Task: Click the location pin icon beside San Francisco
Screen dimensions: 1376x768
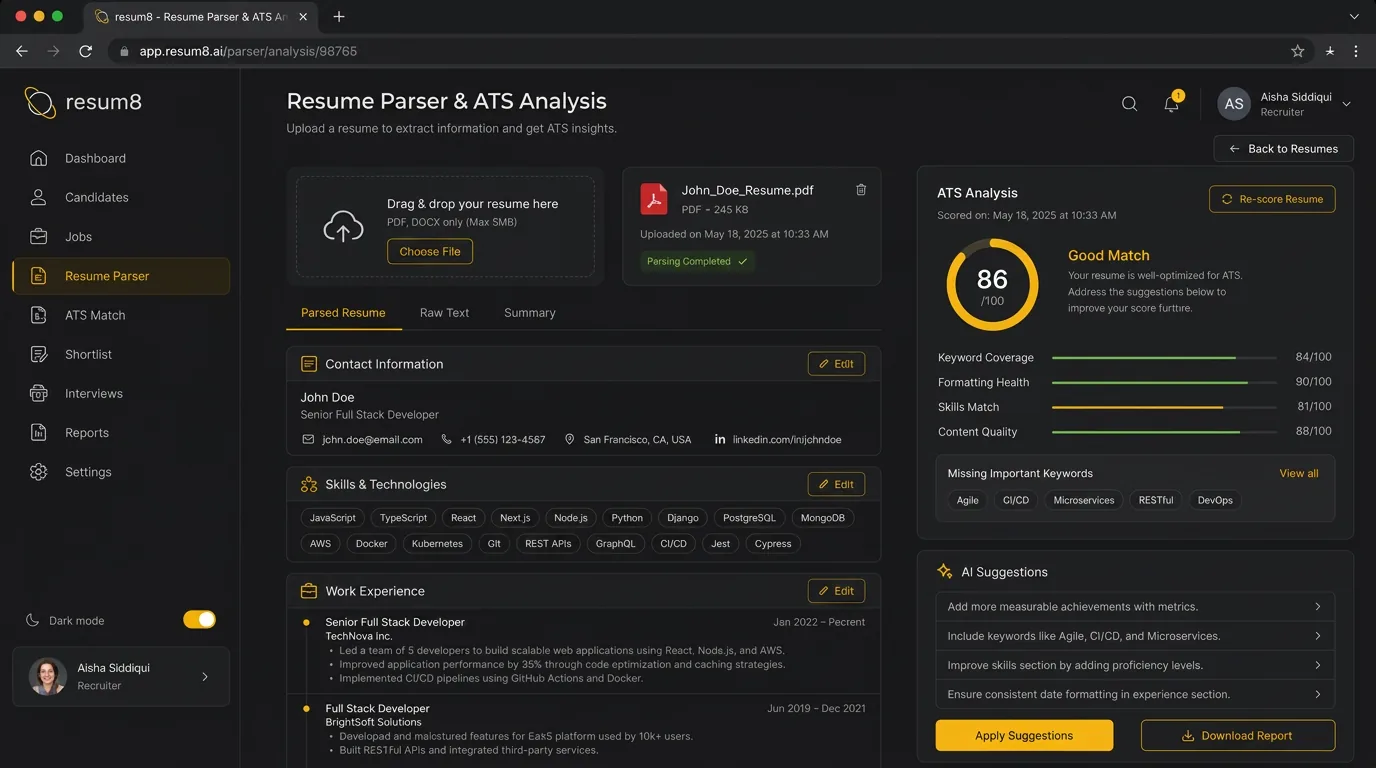Action: tap(570, 439)
